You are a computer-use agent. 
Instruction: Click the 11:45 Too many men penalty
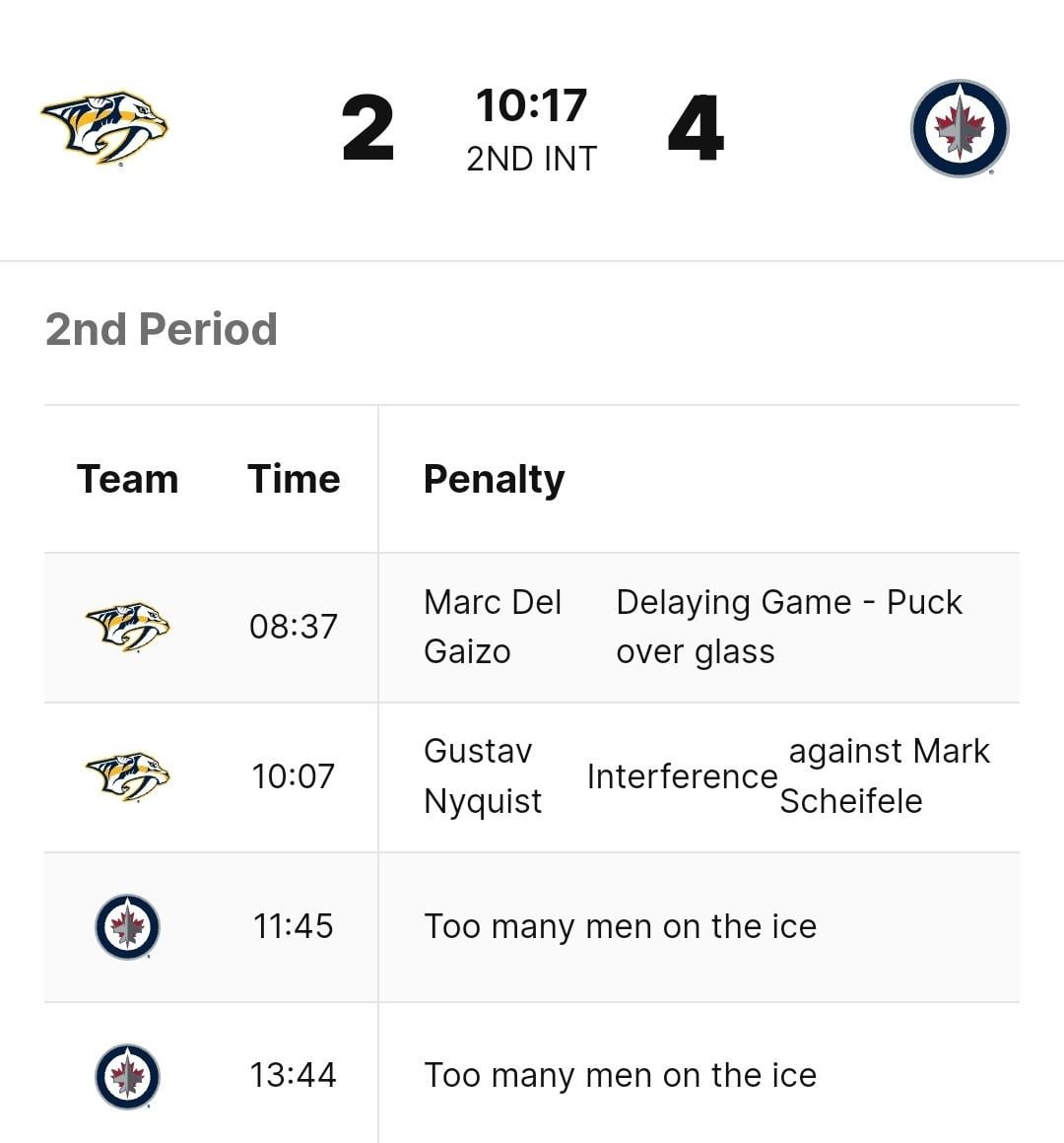point(620,926)
